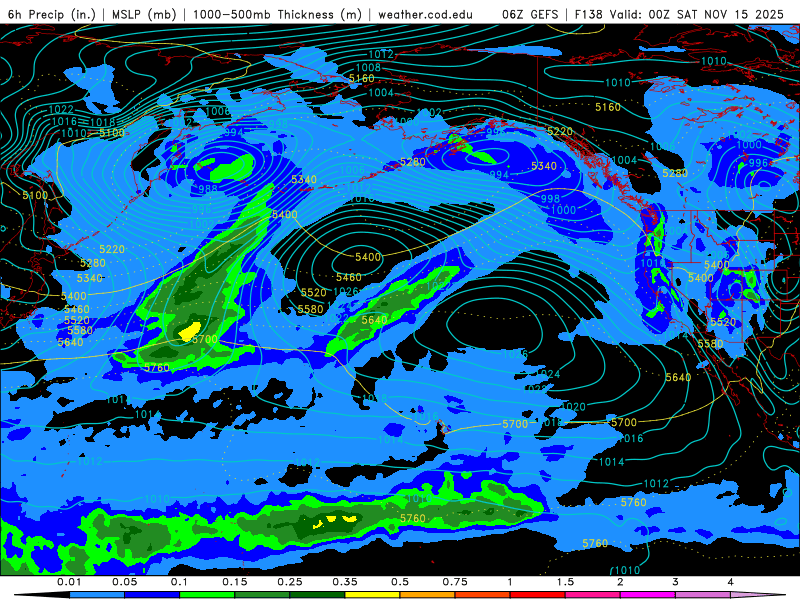Screen dimensions: 800x600
Task: Click the '0.15' legend label
Action: click(235, 582)
